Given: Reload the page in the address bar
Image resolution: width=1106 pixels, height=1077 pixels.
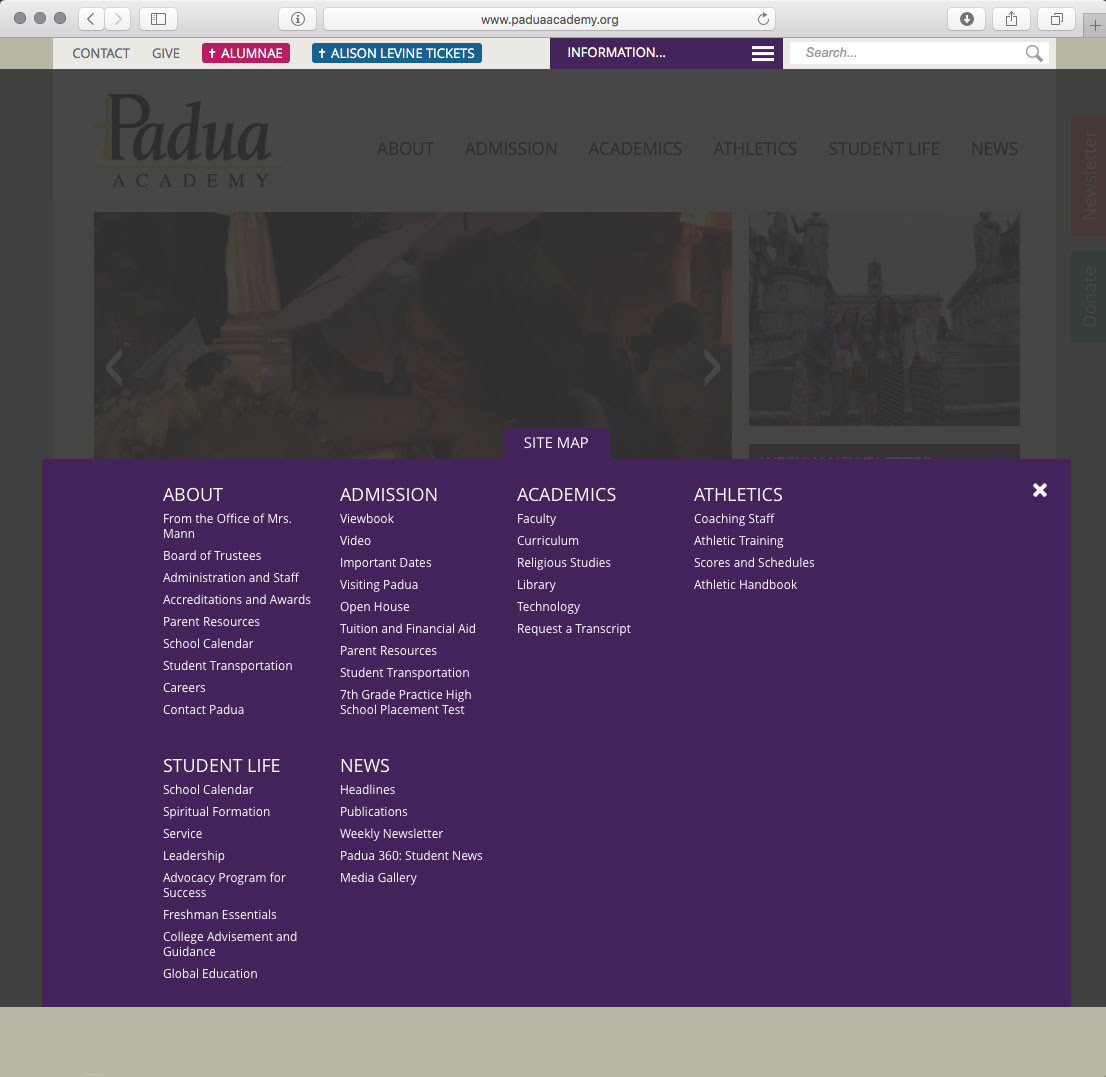Looking at the screenshot, I should click(x=762, y=19).
